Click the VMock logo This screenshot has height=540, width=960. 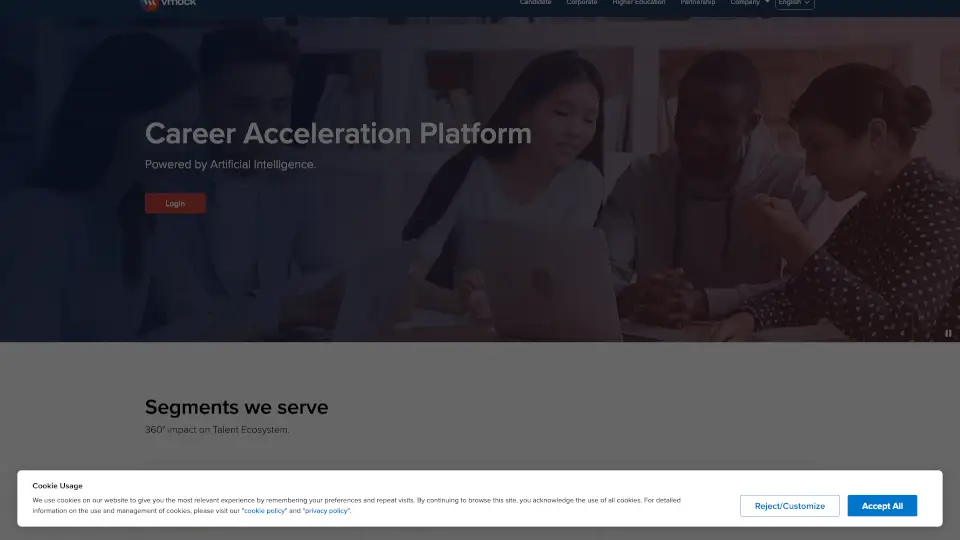point(168,4)
